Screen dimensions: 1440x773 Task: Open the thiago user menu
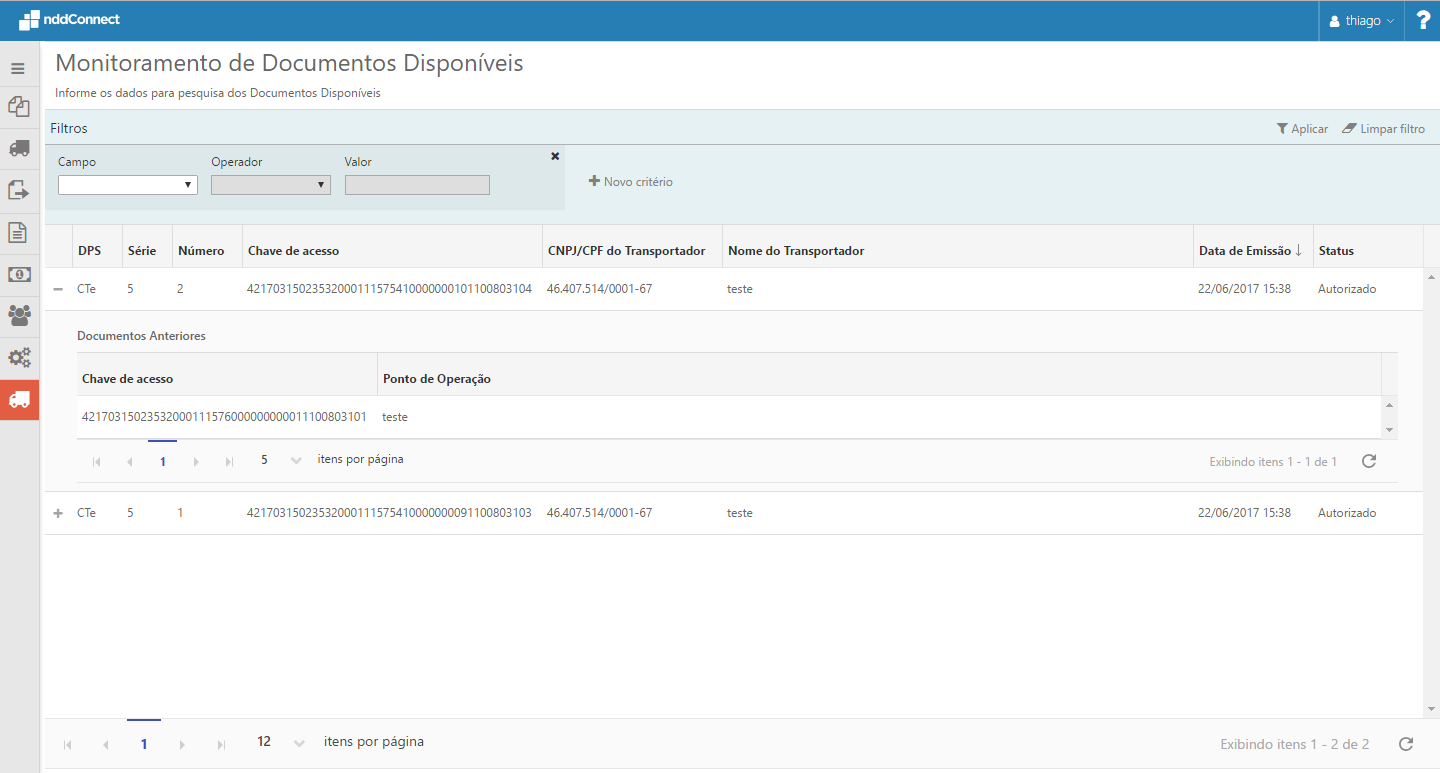tap(1361, 21)
